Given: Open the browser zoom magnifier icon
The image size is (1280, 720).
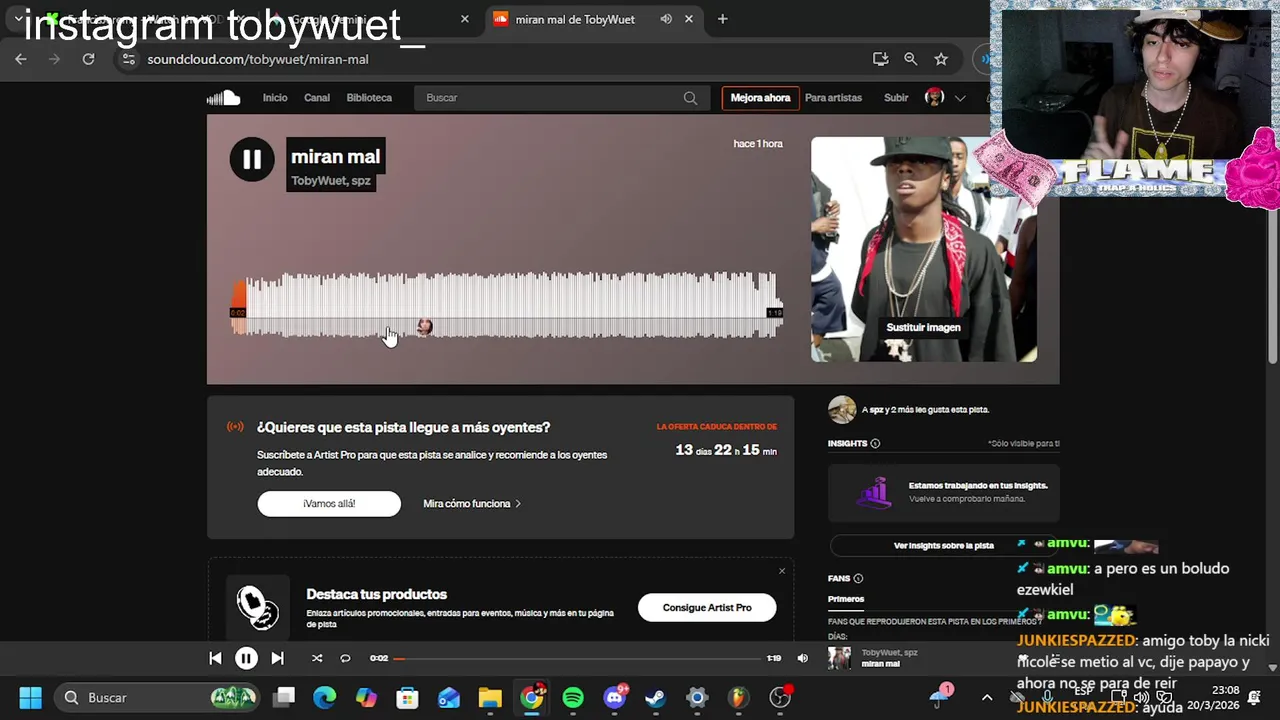Looking at the screenshot, I should tap(910, 59).
